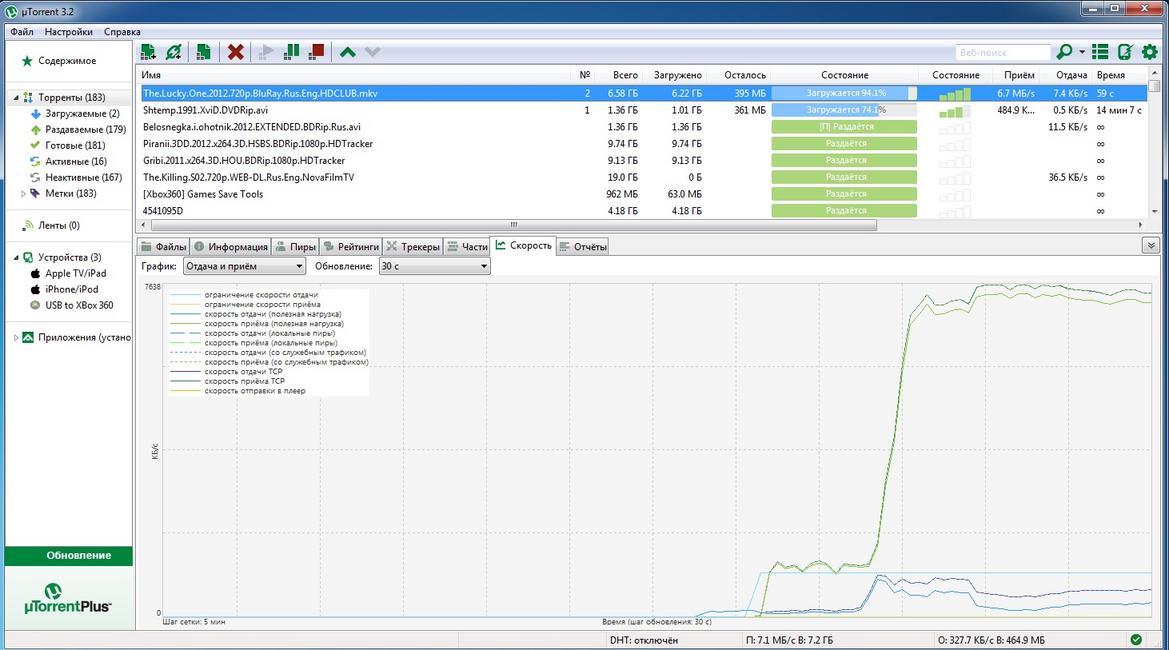This screenshot has width=1169, height=650.
Task: Show the Части tab
Action: tap(467, 247)
